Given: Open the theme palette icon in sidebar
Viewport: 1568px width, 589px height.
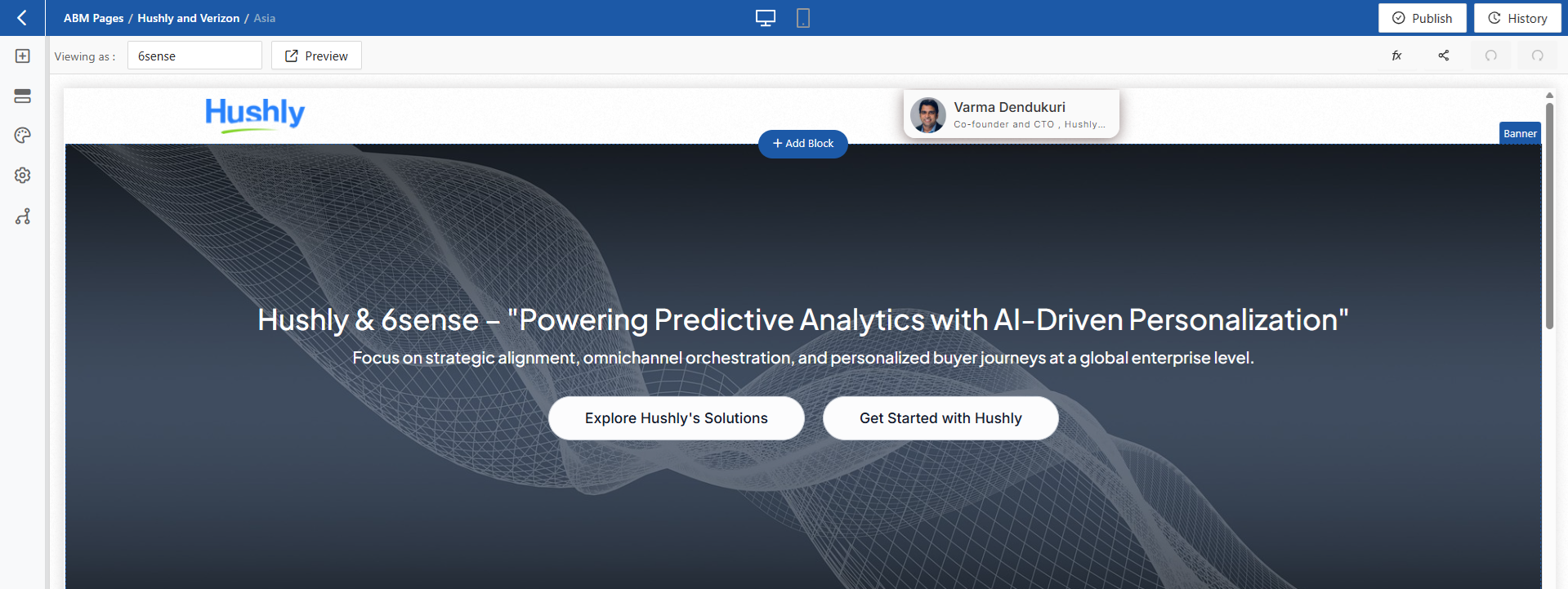Looking at the screenshot, I should (x=23, y=136).
